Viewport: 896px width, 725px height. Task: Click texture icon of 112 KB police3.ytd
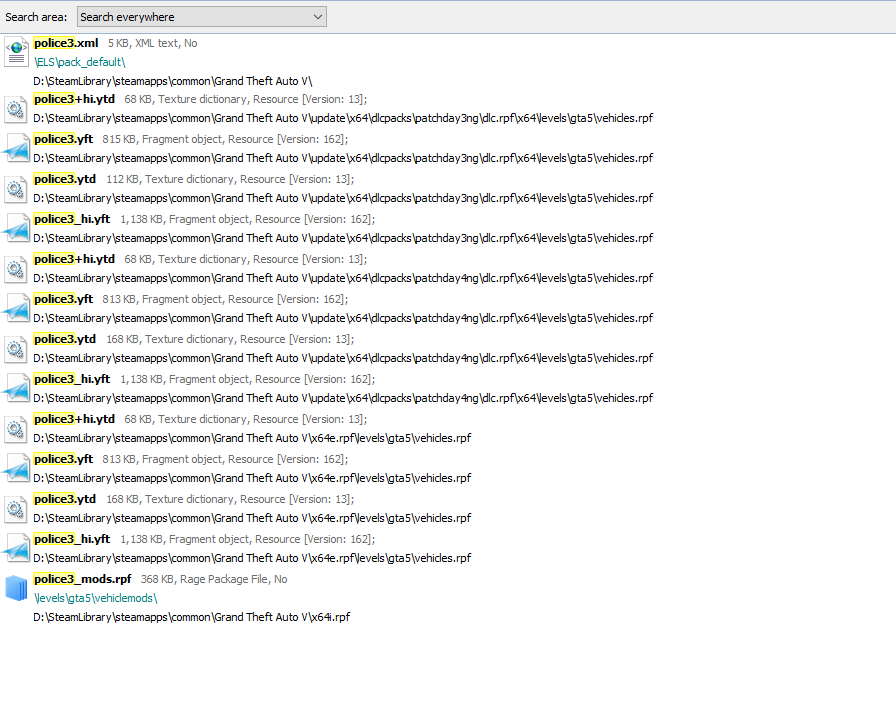(16, 189)
